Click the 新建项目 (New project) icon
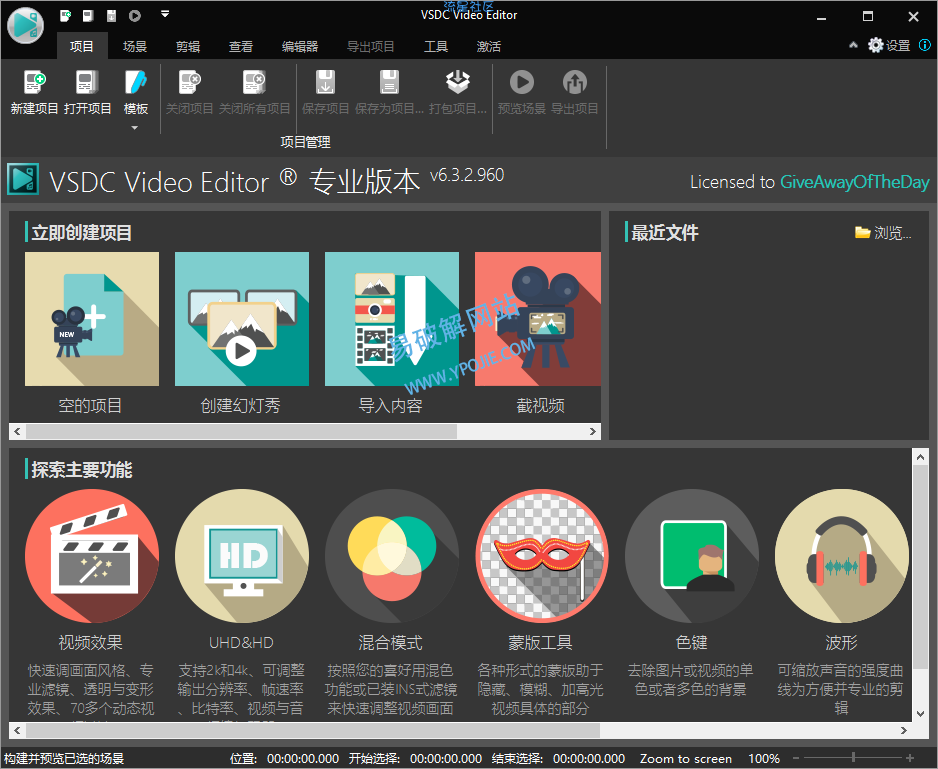This screenshot has height=769, width=938. click(34, 83)
